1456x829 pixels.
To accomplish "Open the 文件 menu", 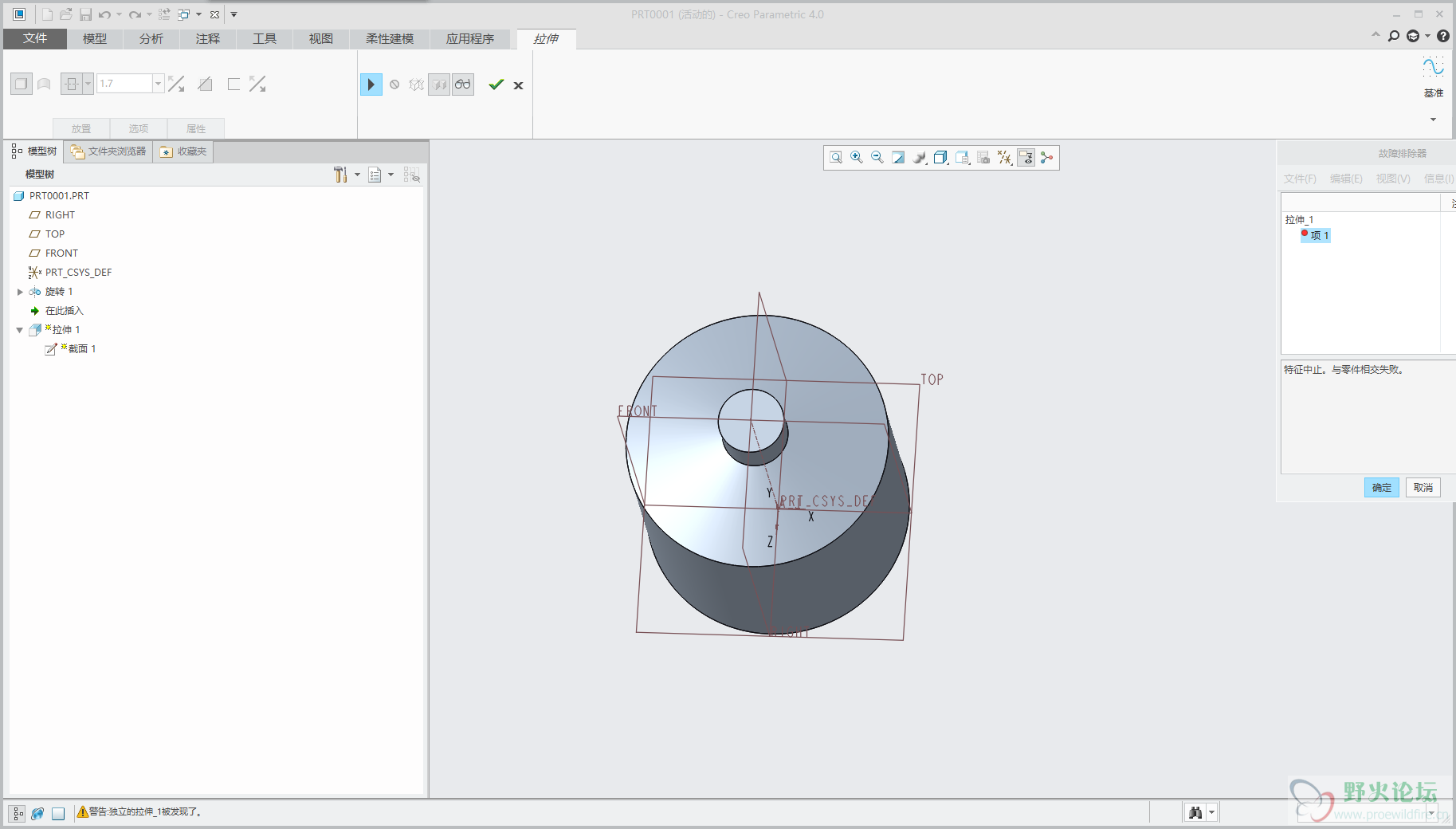I will pyautogui.click(x=35, y=38).
